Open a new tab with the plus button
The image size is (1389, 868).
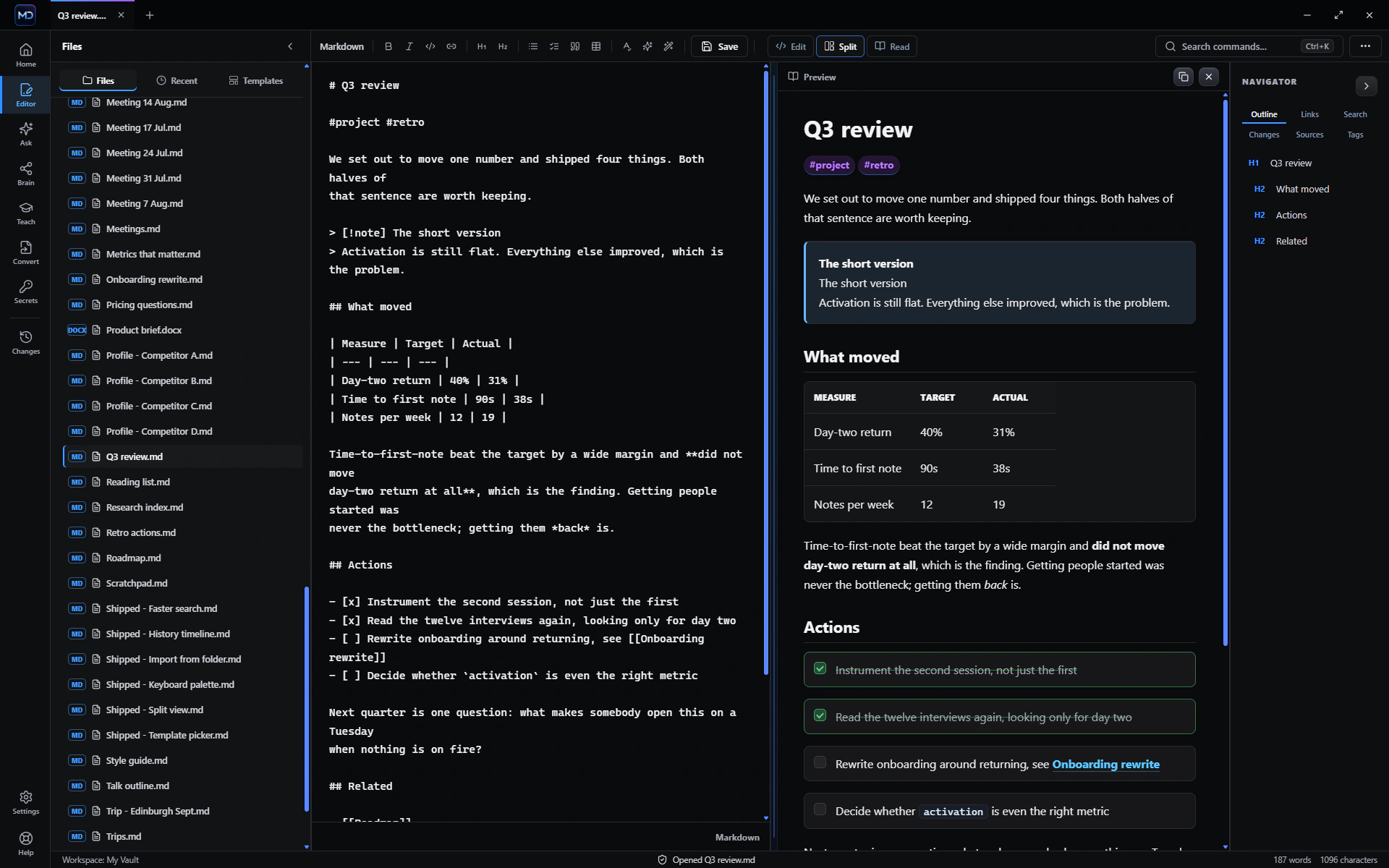(x=150, y=15)
